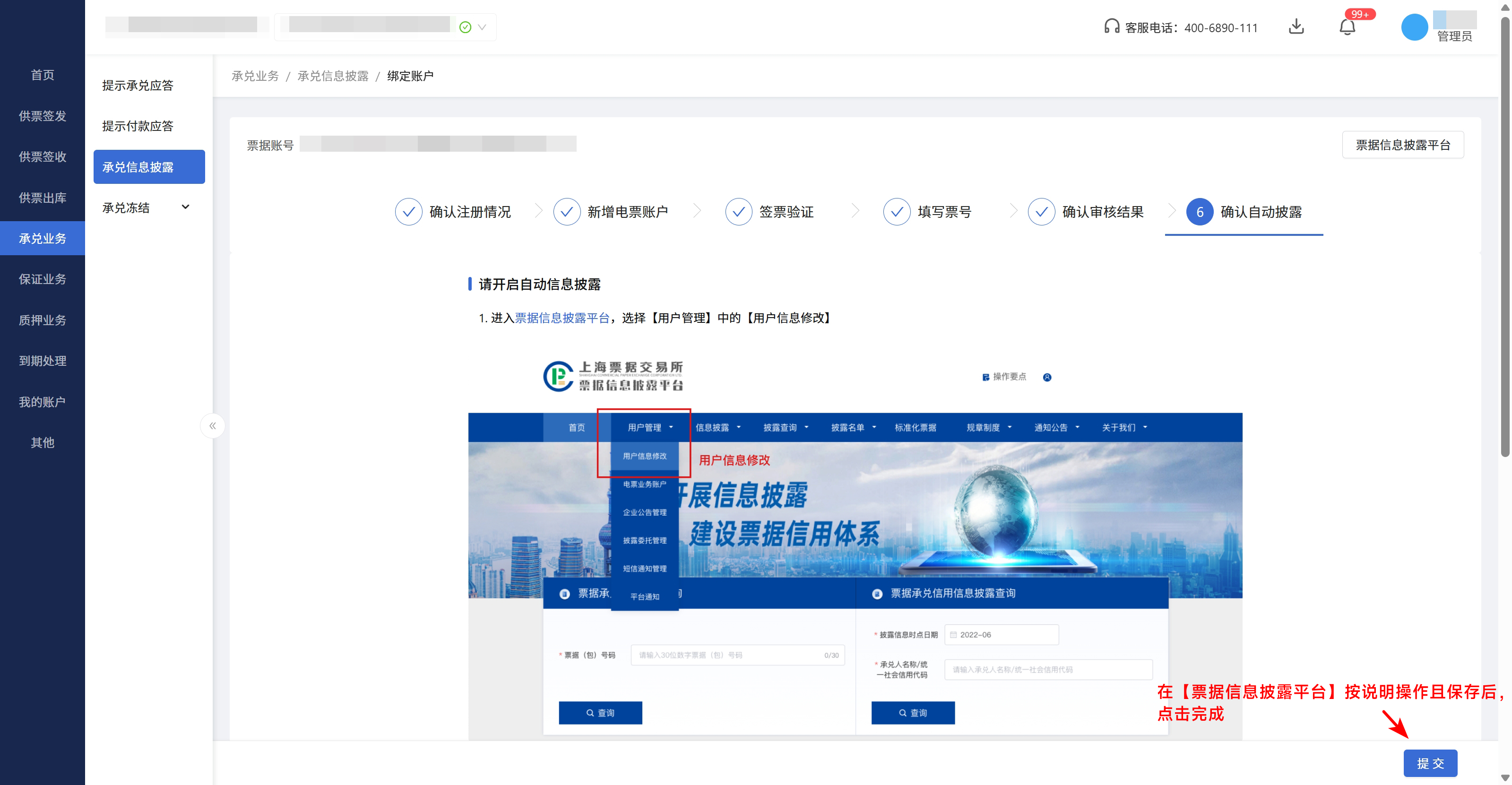Click the 签票验证 completed step checkmark
This screenshot has height=785, width=1512.
click(738, 212)
